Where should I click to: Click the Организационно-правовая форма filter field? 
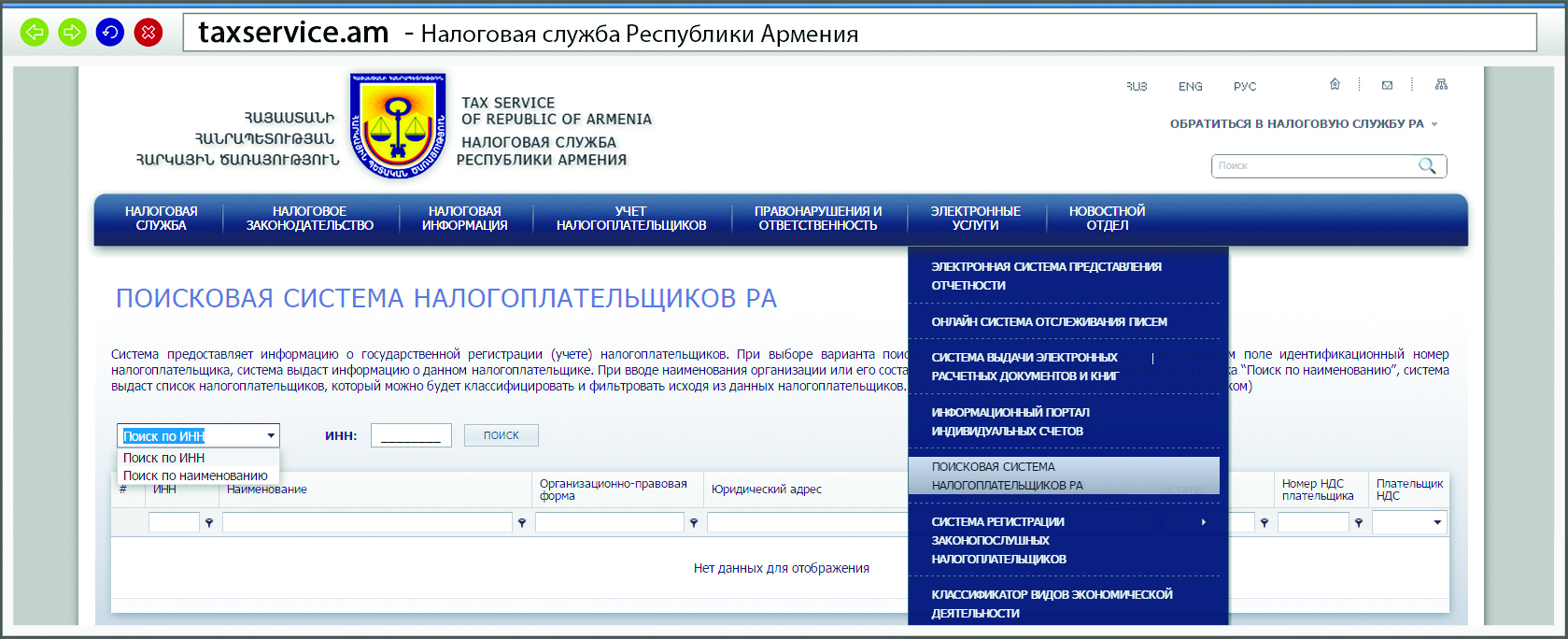(x=610, y=523)
